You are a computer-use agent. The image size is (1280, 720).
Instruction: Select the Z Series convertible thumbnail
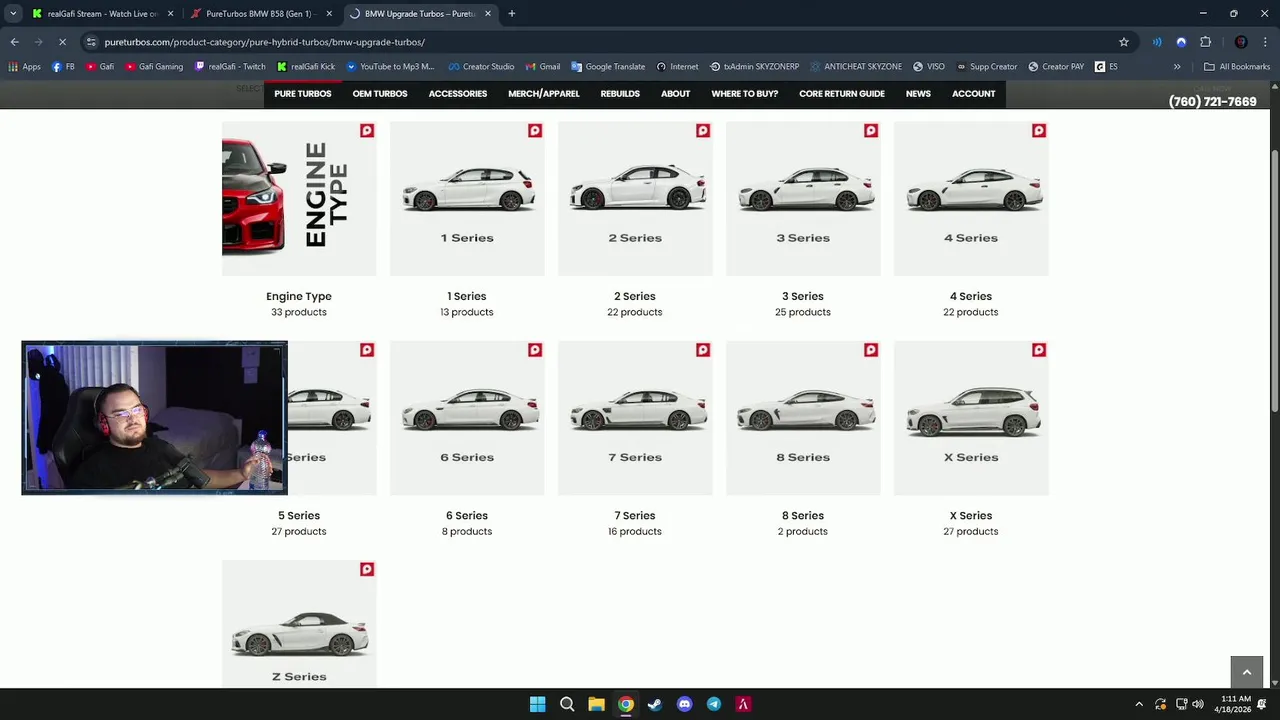pyautogui.click(x=299, y=624)
